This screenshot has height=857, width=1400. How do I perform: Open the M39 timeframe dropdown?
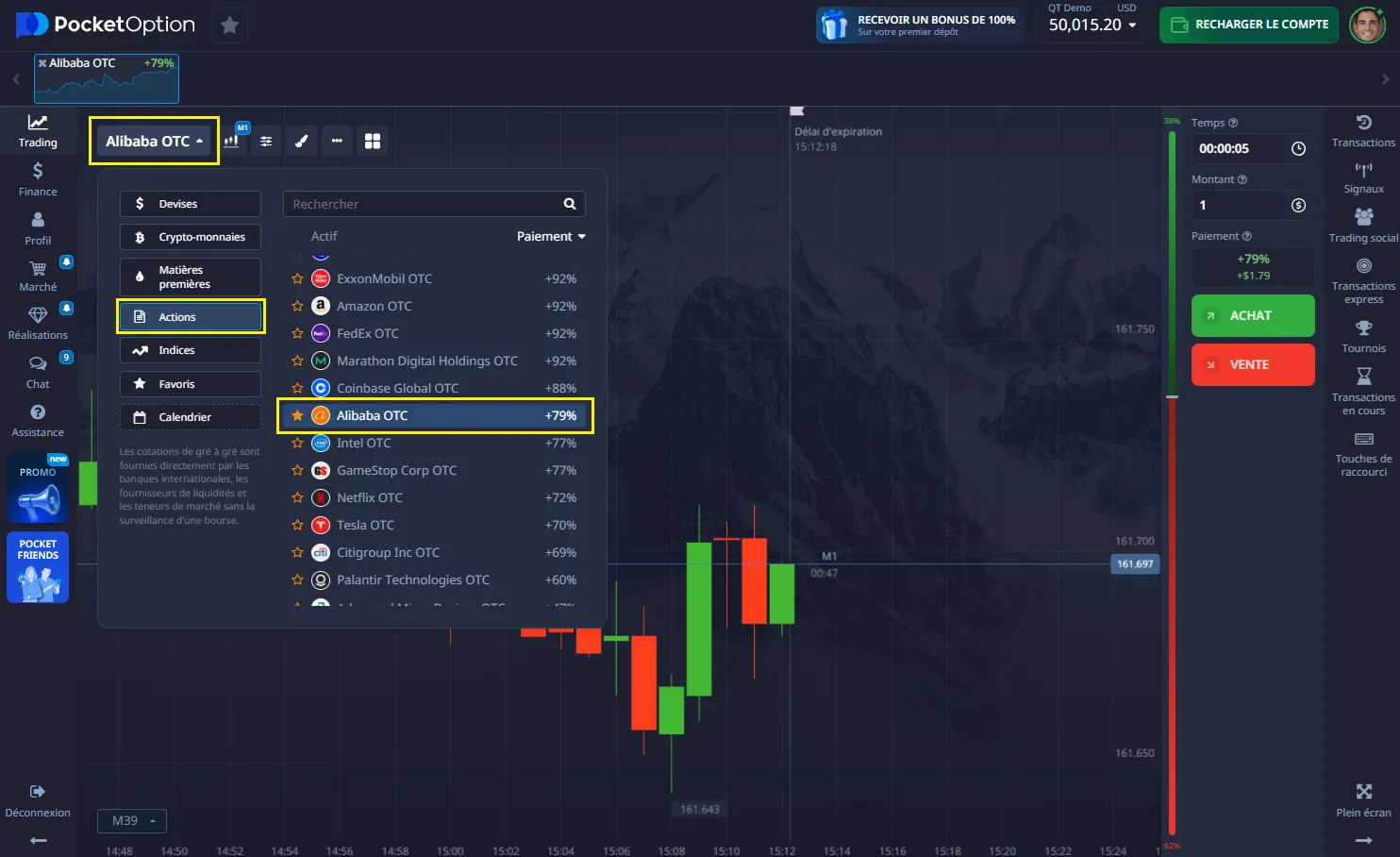click(132, 820)
